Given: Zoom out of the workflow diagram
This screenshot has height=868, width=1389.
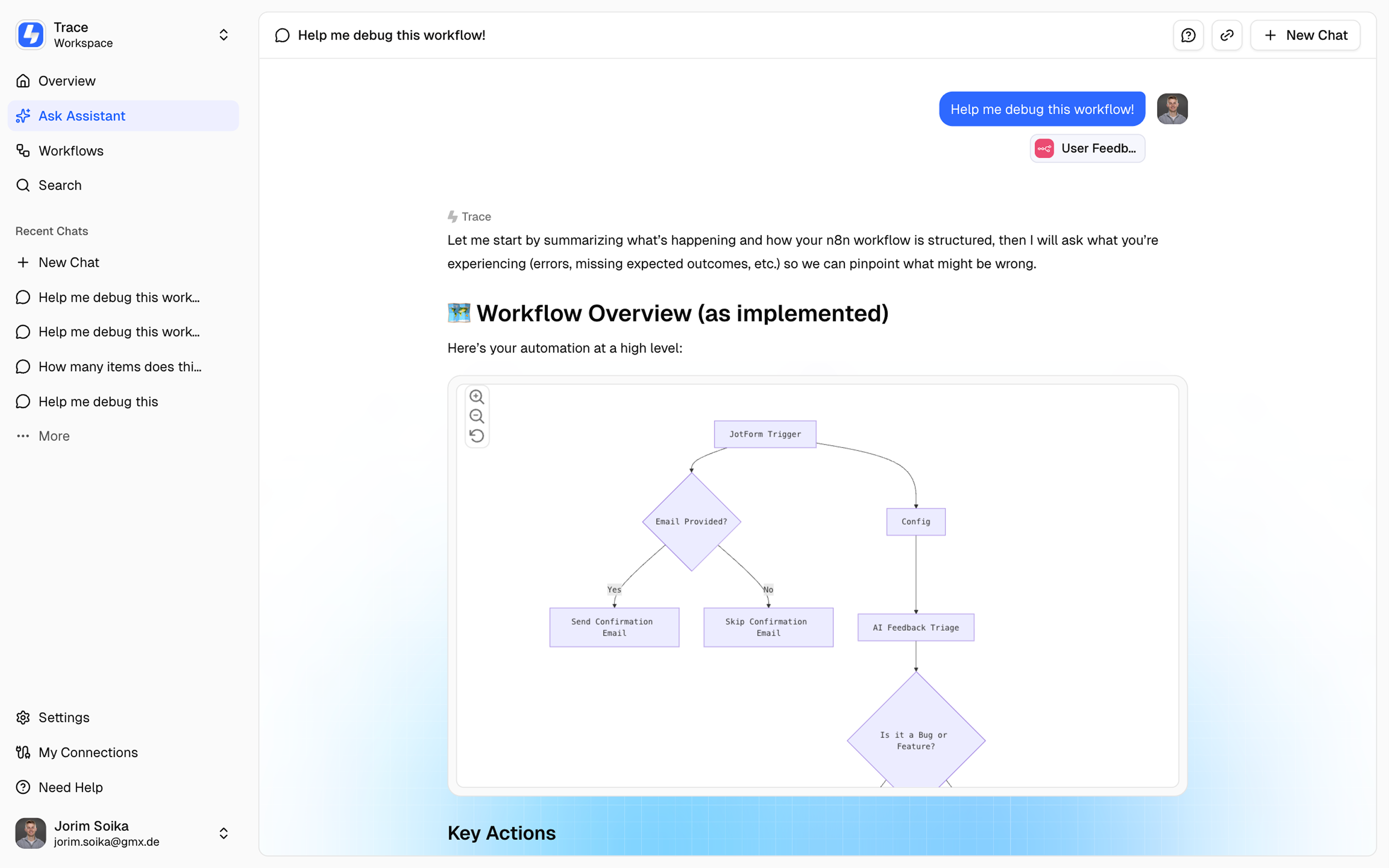Looking at the screenshot, I should tap(477, 416).
